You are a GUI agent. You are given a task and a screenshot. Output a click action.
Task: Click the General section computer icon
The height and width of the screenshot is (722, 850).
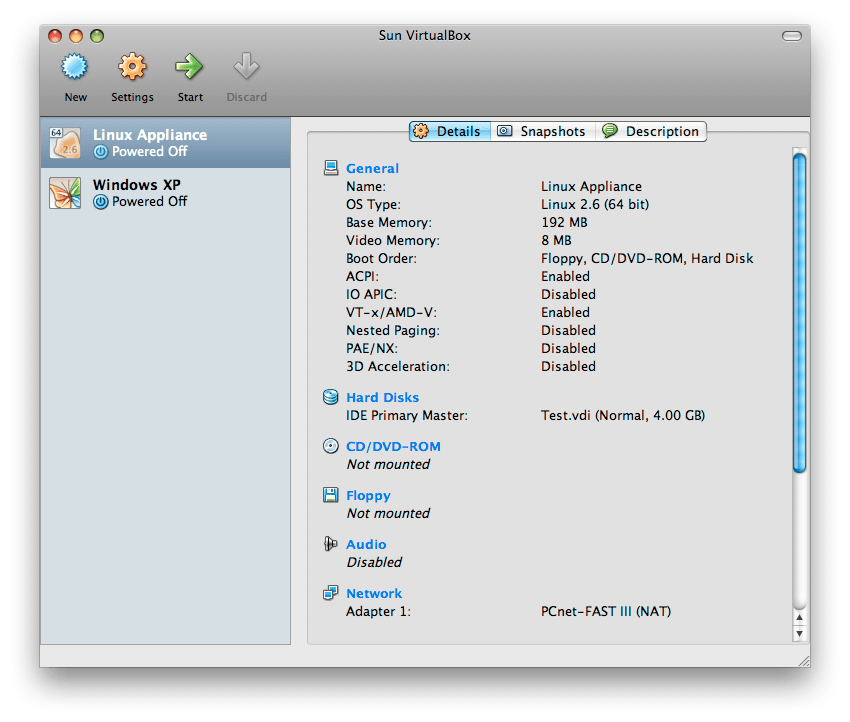331,168
